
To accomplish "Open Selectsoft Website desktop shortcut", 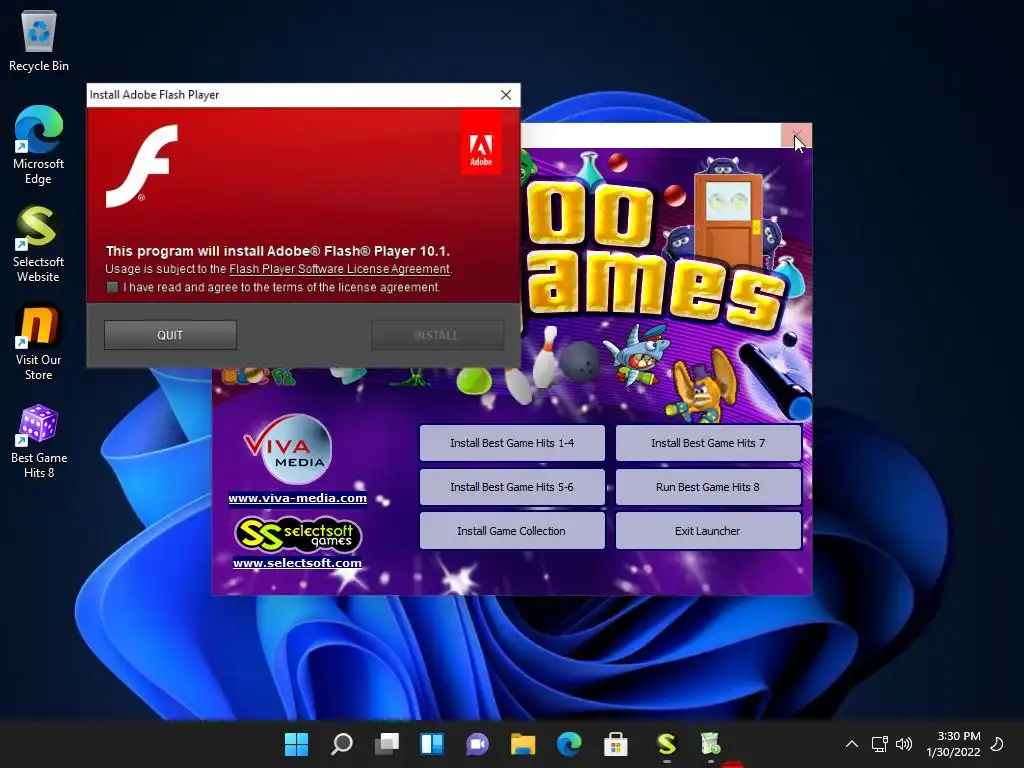I will click(x=39, y=243).
